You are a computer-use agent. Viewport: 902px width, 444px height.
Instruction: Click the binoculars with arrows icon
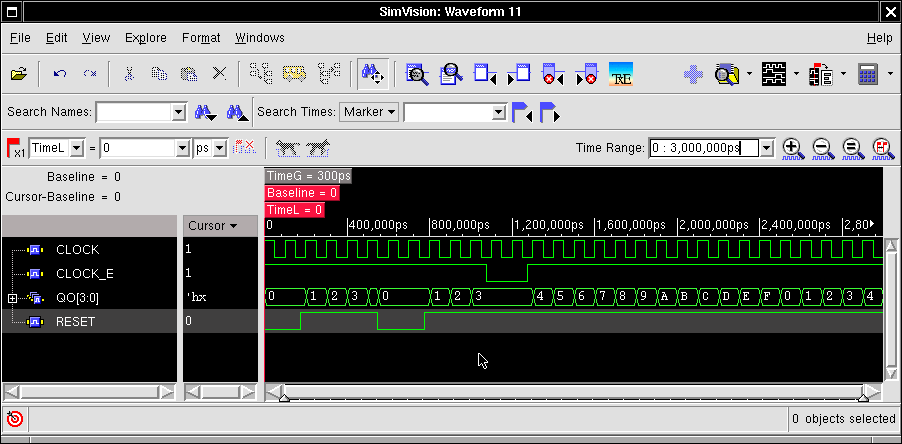[373, 74]
